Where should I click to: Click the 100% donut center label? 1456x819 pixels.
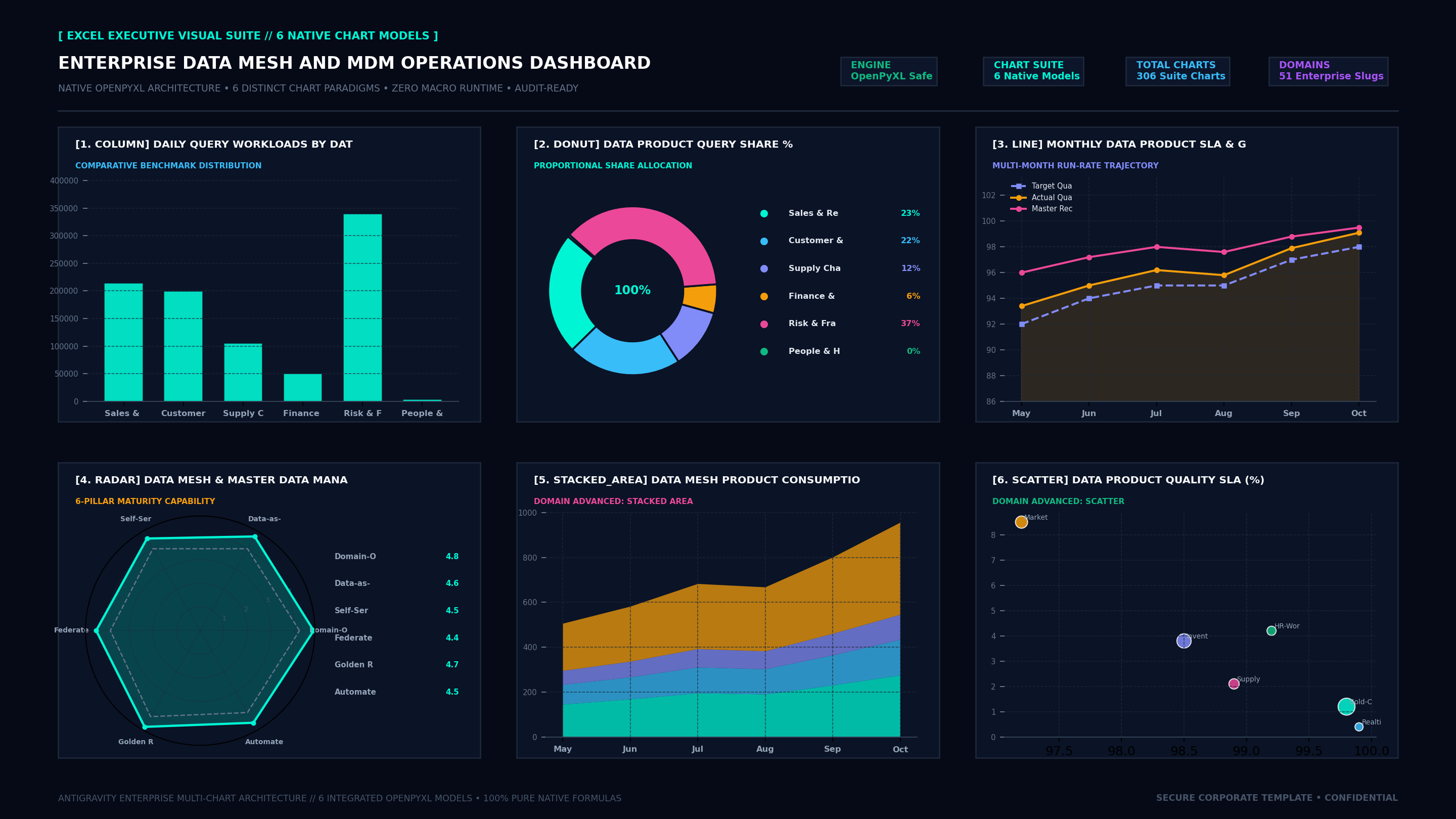[632, 291]
